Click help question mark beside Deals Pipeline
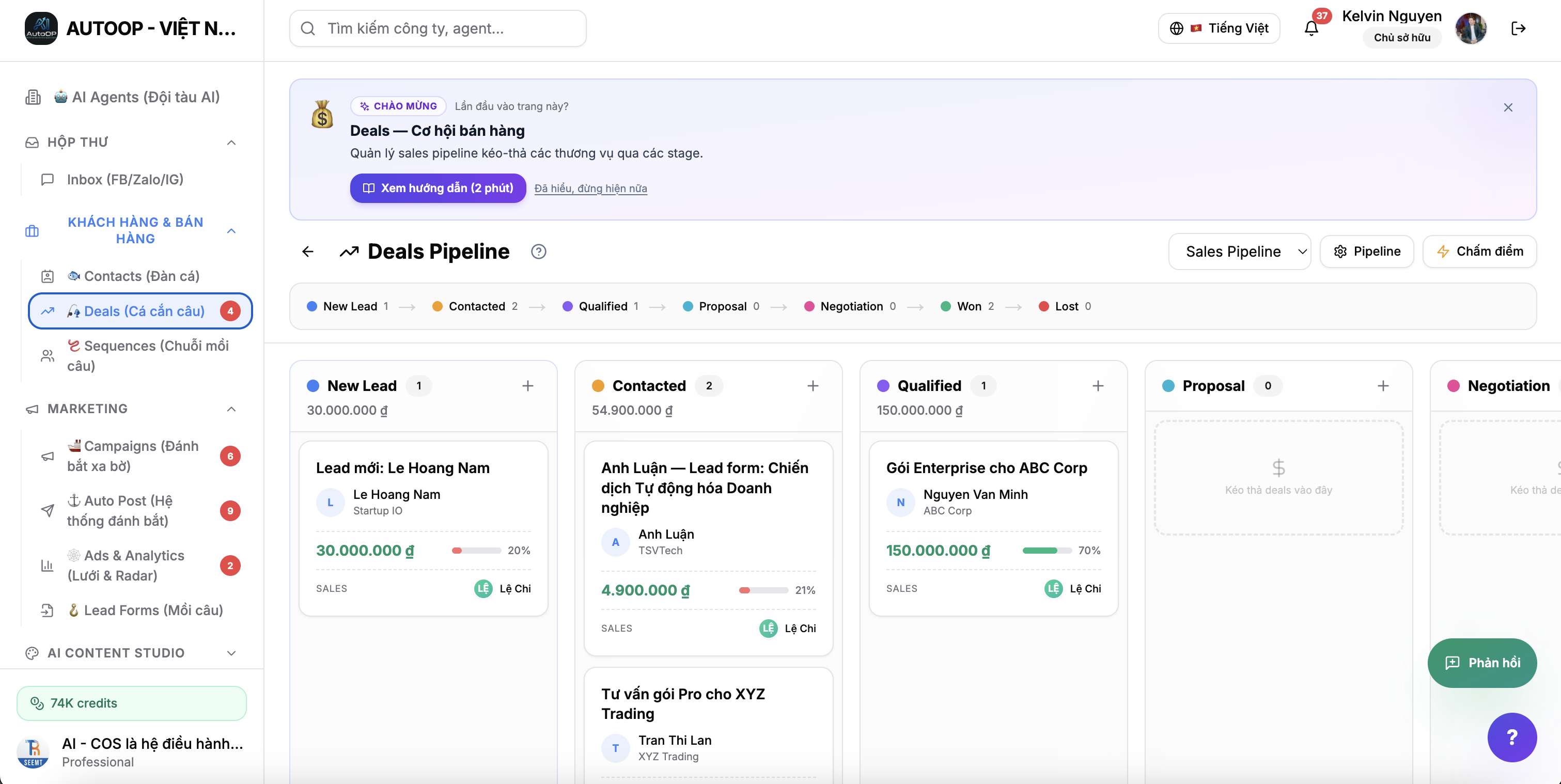The height and width of the screenshot is (784, 1561). 538,252
